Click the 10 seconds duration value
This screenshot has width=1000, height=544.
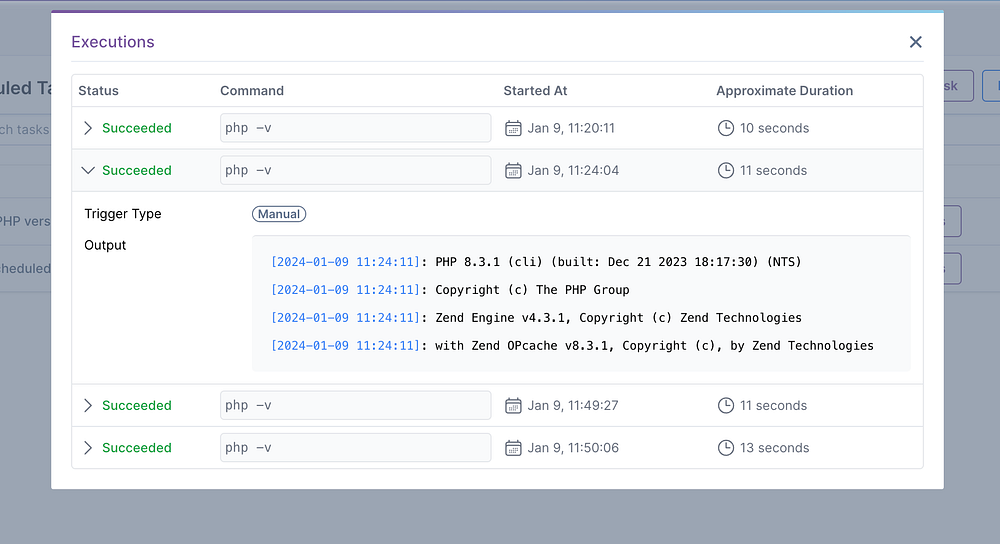click(x=774, y=128)
